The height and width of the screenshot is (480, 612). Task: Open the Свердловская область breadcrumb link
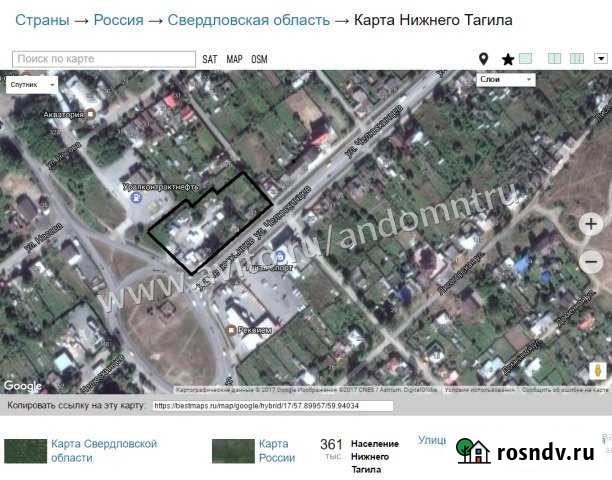click(248, 20)
